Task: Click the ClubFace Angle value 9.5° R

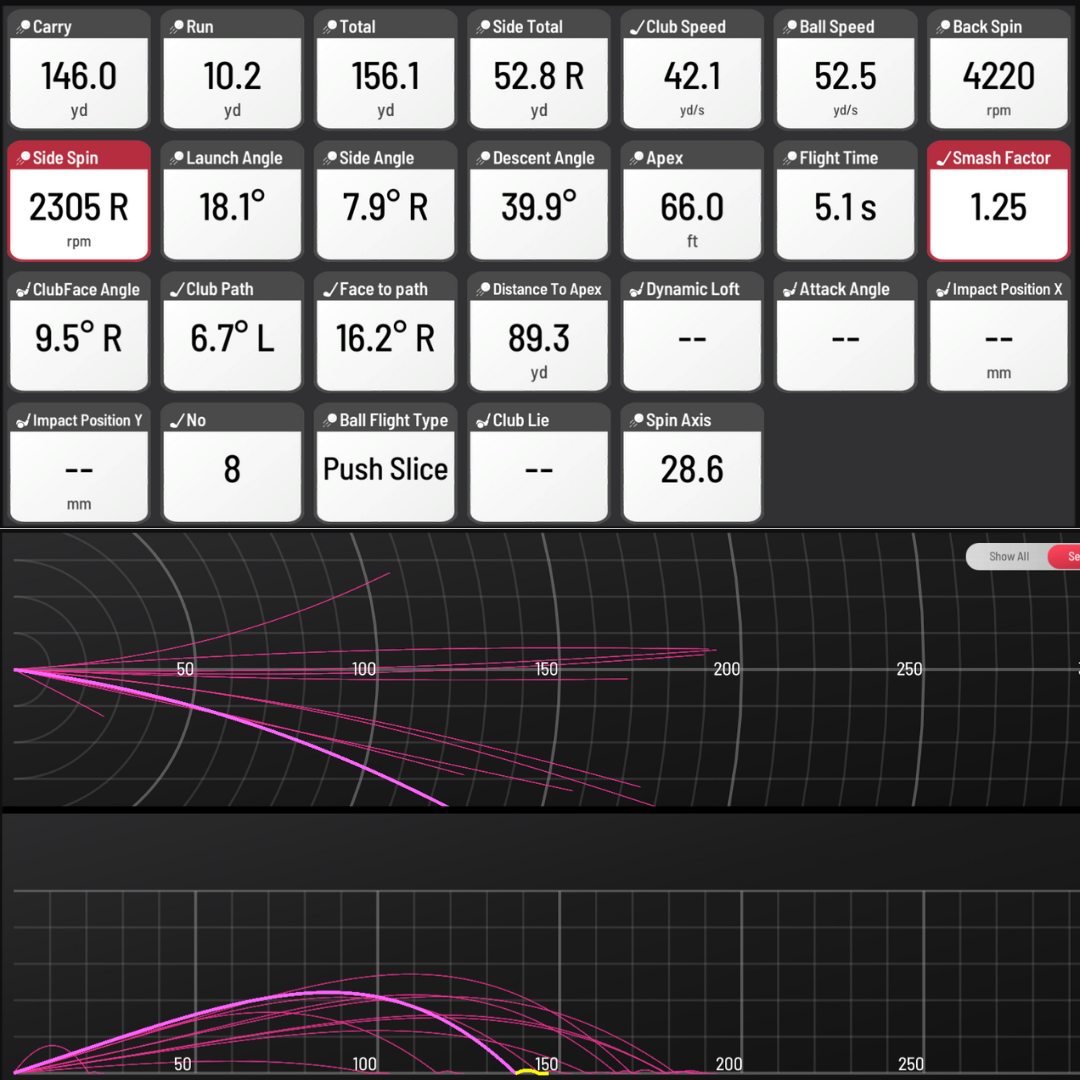Action: tap(79, 338)
